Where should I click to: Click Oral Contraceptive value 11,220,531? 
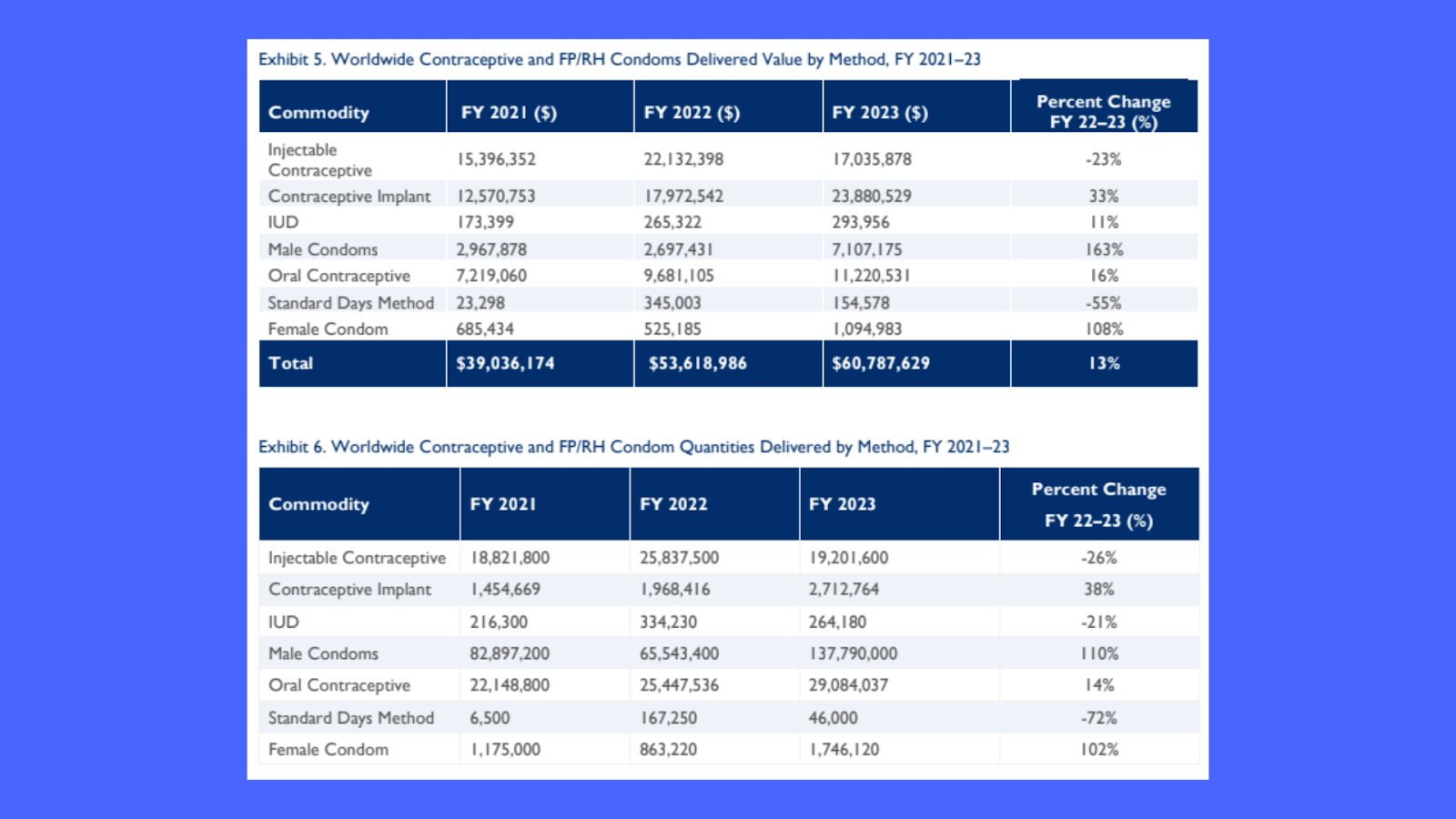(871, 276)
